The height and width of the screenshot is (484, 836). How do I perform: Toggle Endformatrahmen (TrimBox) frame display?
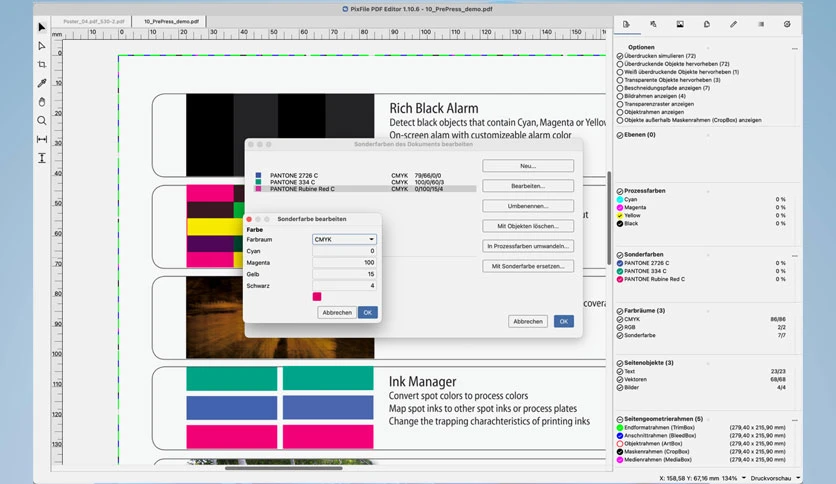click(x=620, y=427)
